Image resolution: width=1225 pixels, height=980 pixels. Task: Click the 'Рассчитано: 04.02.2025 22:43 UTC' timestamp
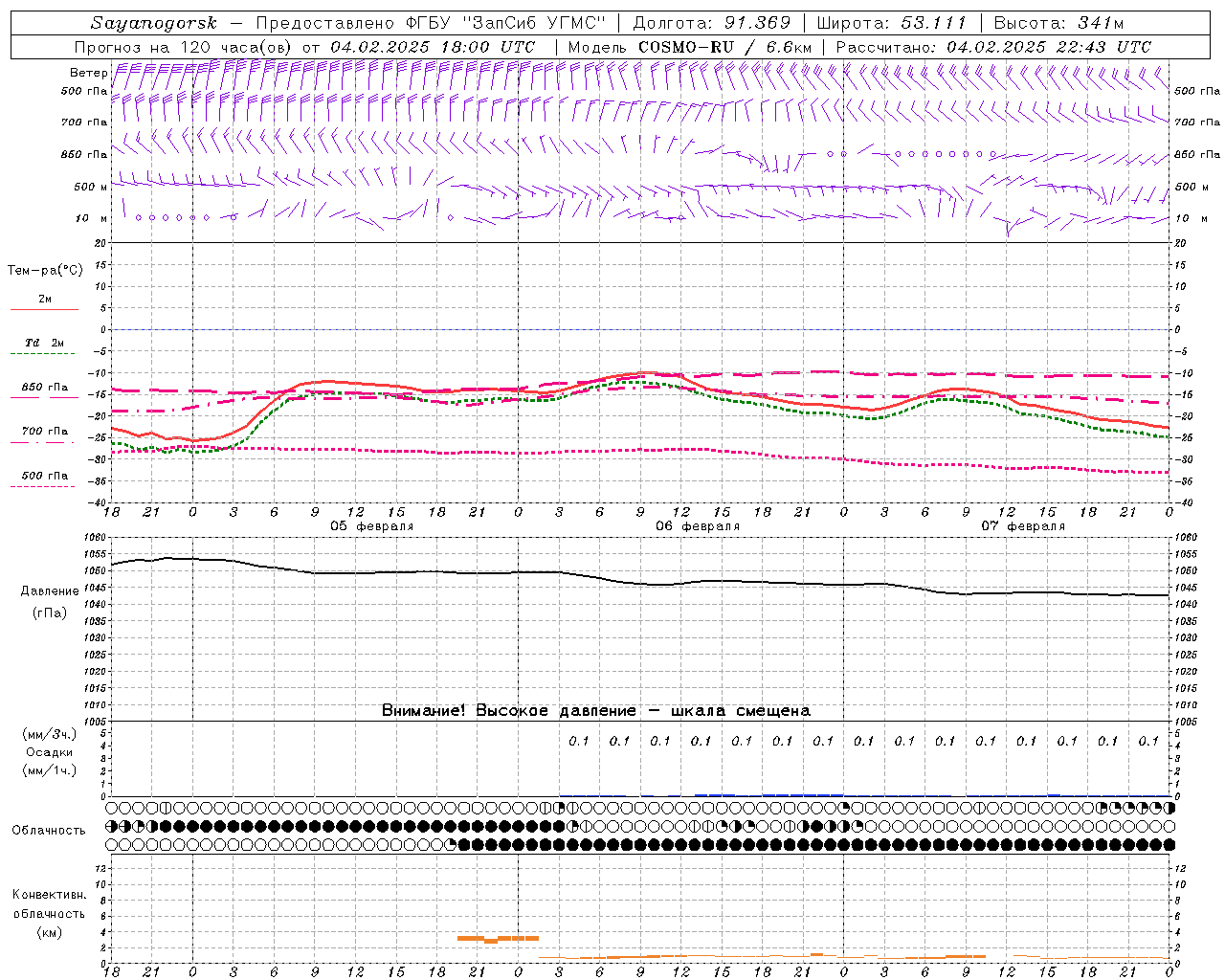(993, 47)
